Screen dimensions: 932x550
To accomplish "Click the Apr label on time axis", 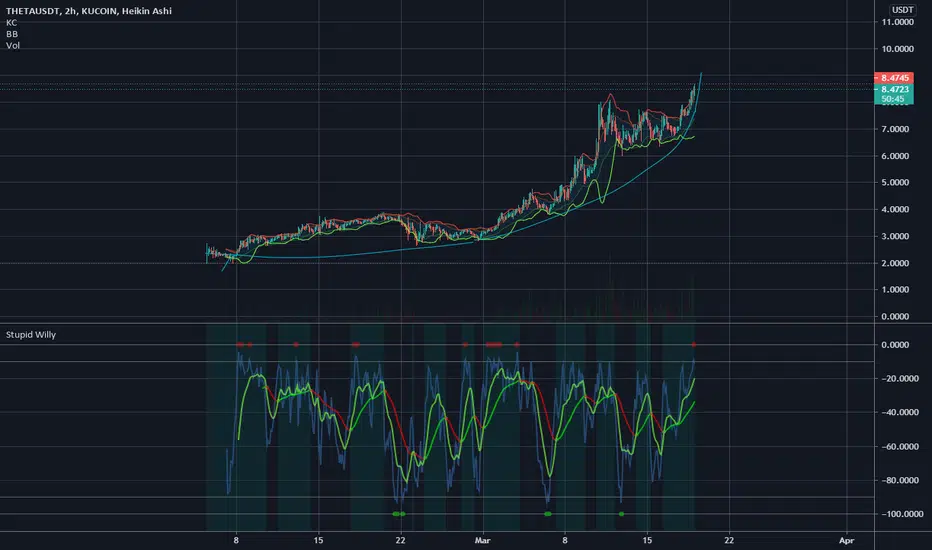I will coord(846,540).
